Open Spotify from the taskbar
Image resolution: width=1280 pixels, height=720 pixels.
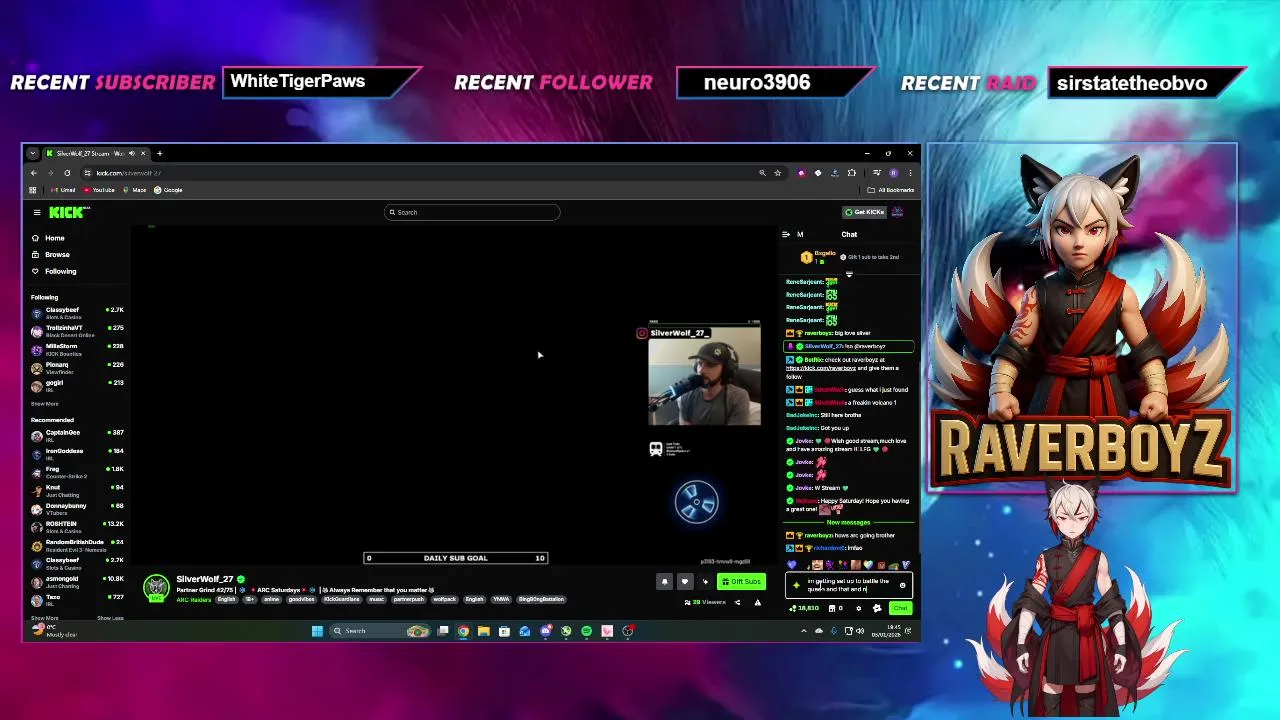[x=586, y=631]
